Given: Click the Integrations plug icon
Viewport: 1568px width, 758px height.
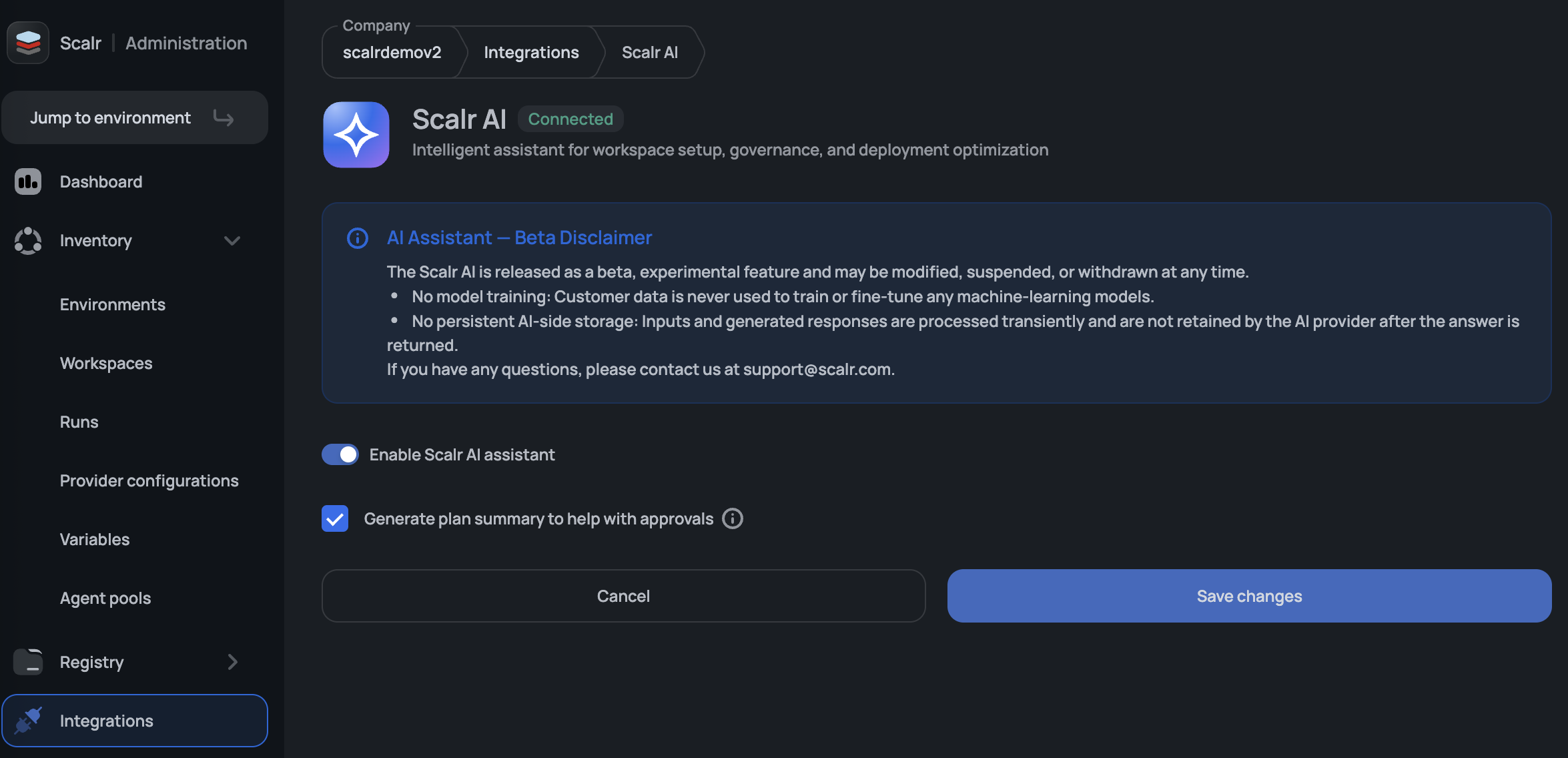Looking at the screenshot, I should click(x=28, y=721).
